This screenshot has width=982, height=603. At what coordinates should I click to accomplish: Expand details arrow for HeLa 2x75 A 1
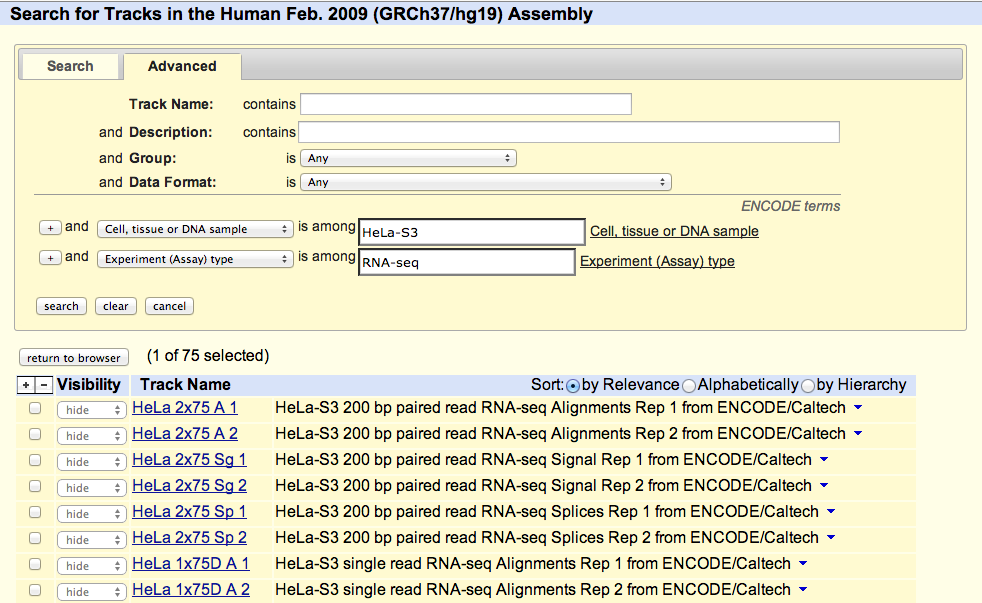tap(858, 408)
